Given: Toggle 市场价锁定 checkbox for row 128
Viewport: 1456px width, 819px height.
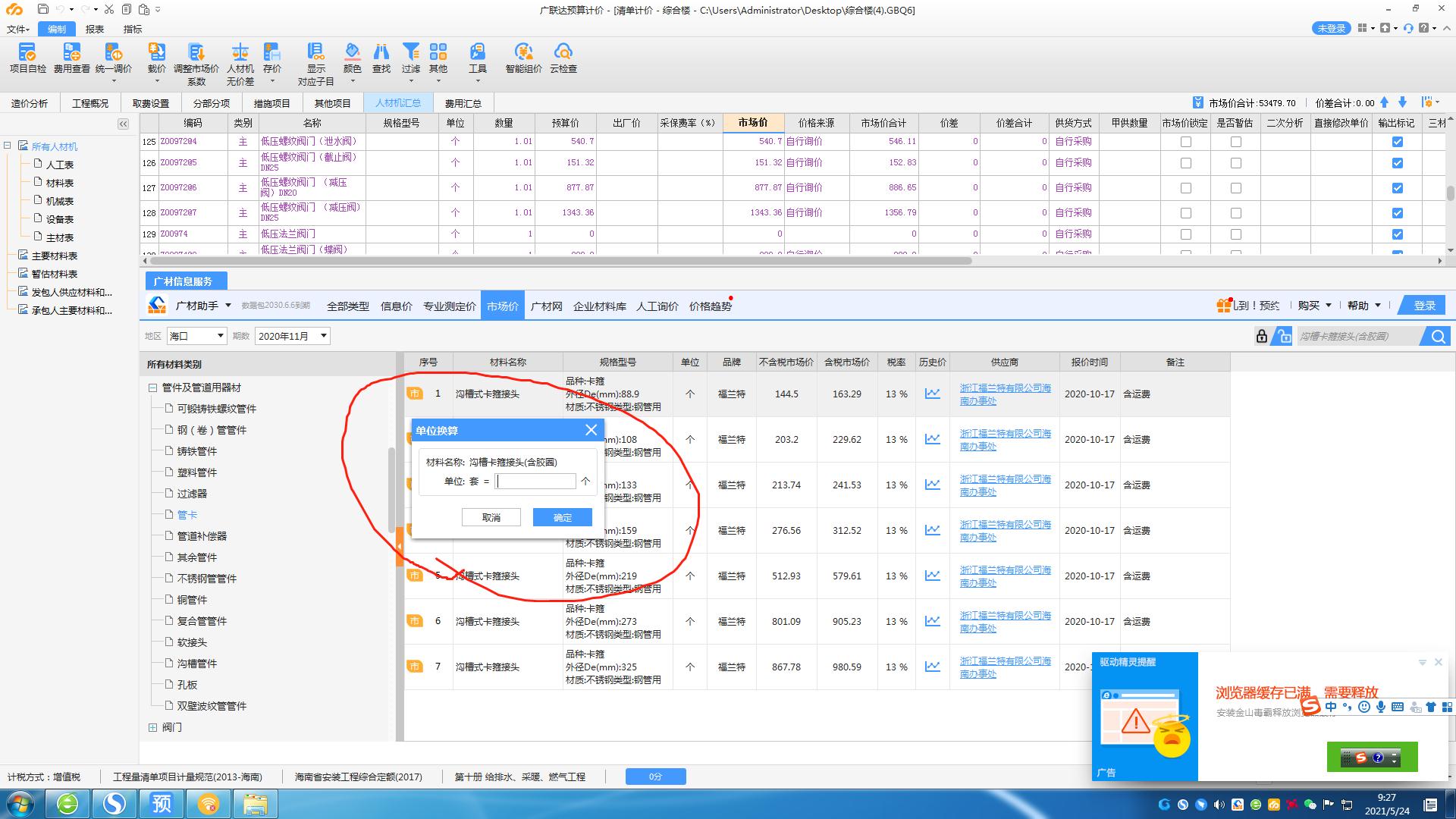Looking at the screenshot, I should (x=1186, y=213).
